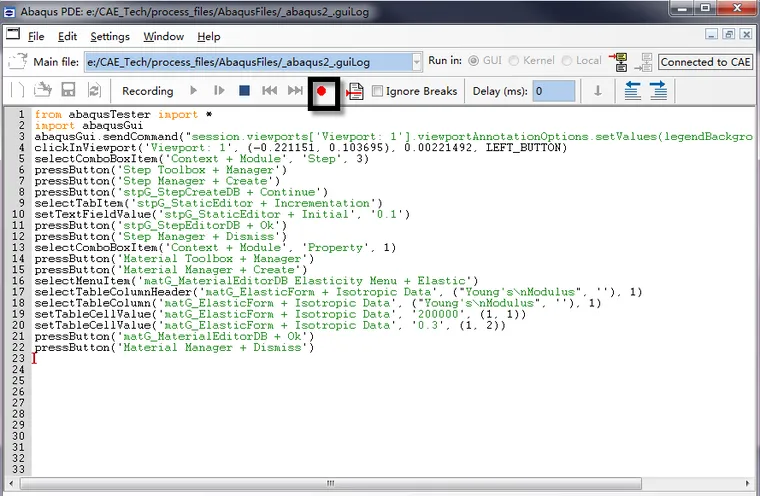Click the Delay (ms) input field
The image size is (760, 496).
pyautogui.click(x=554, y=91)
